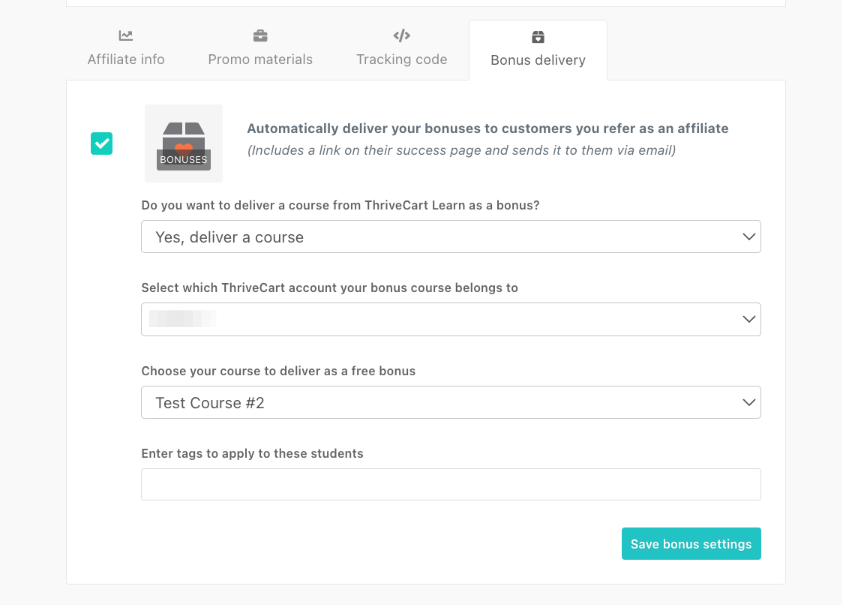Click the Bonuses gift box image
842x605 pixels.
click(184, 143)
